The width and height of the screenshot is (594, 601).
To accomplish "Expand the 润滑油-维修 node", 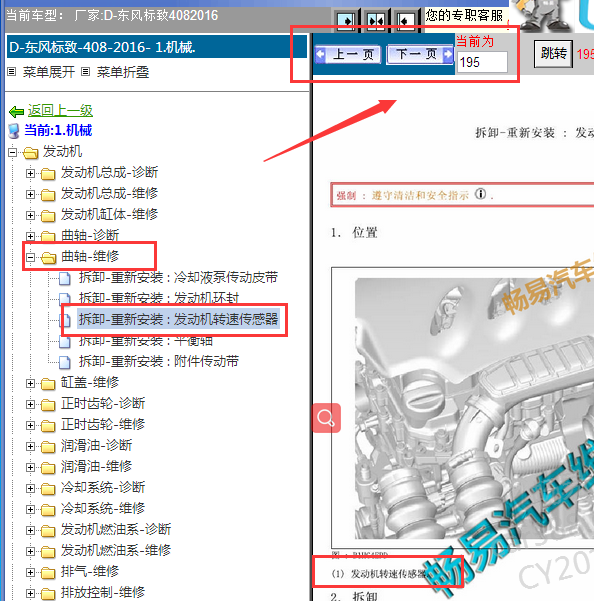I will click(30, 468).
